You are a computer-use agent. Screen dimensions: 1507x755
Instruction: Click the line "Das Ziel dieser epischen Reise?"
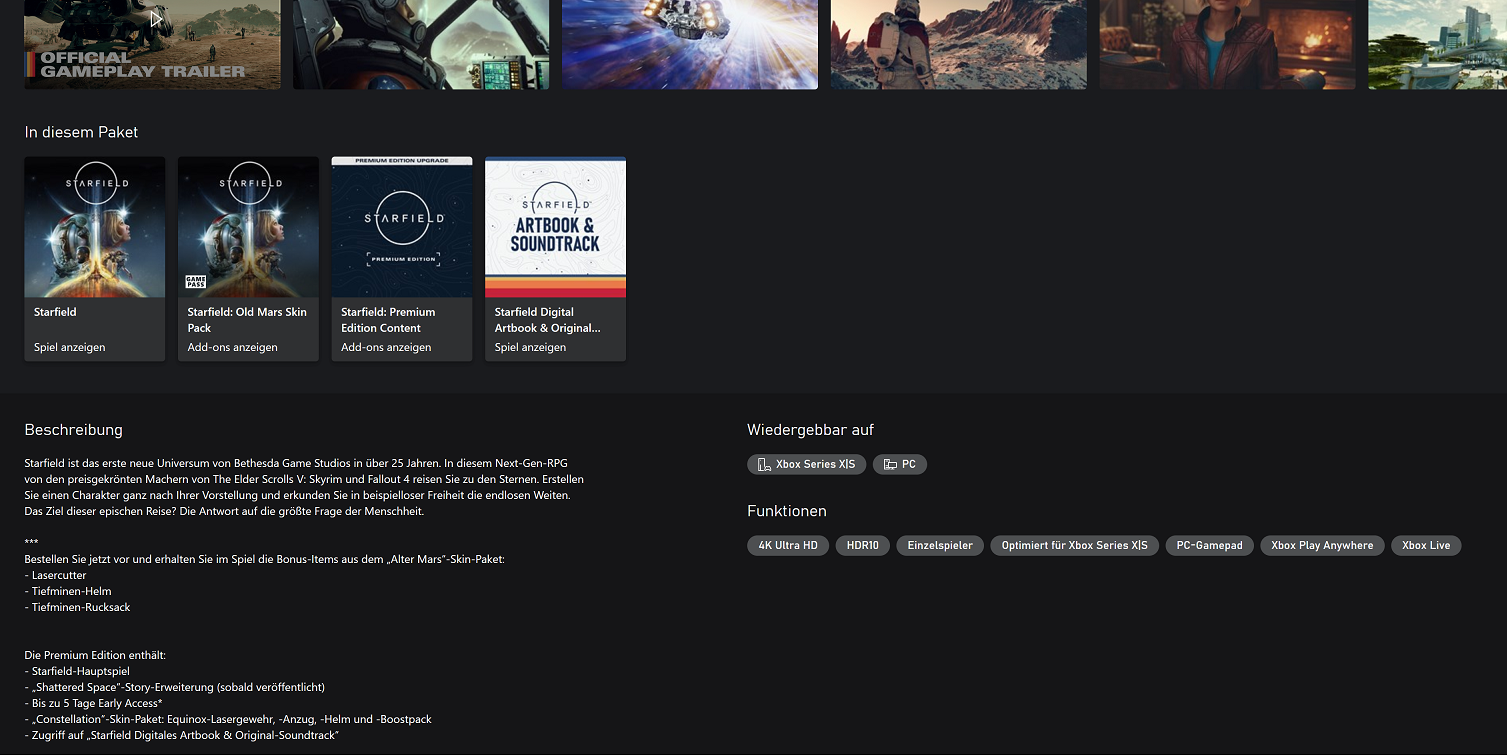(x=225, y=512)
